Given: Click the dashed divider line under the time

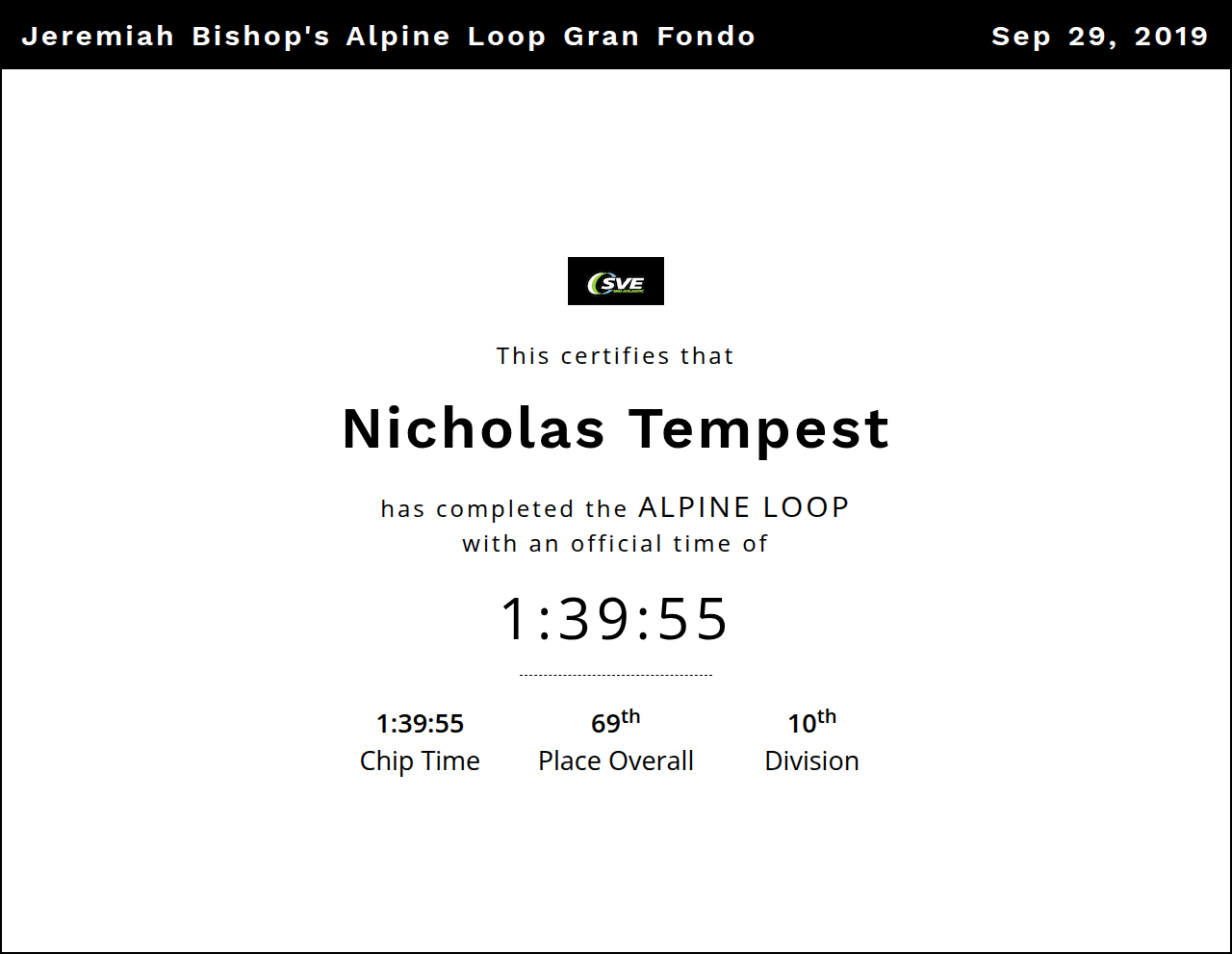Looking at the screenshot, I should pyautogui.click(x=615, y=675).
